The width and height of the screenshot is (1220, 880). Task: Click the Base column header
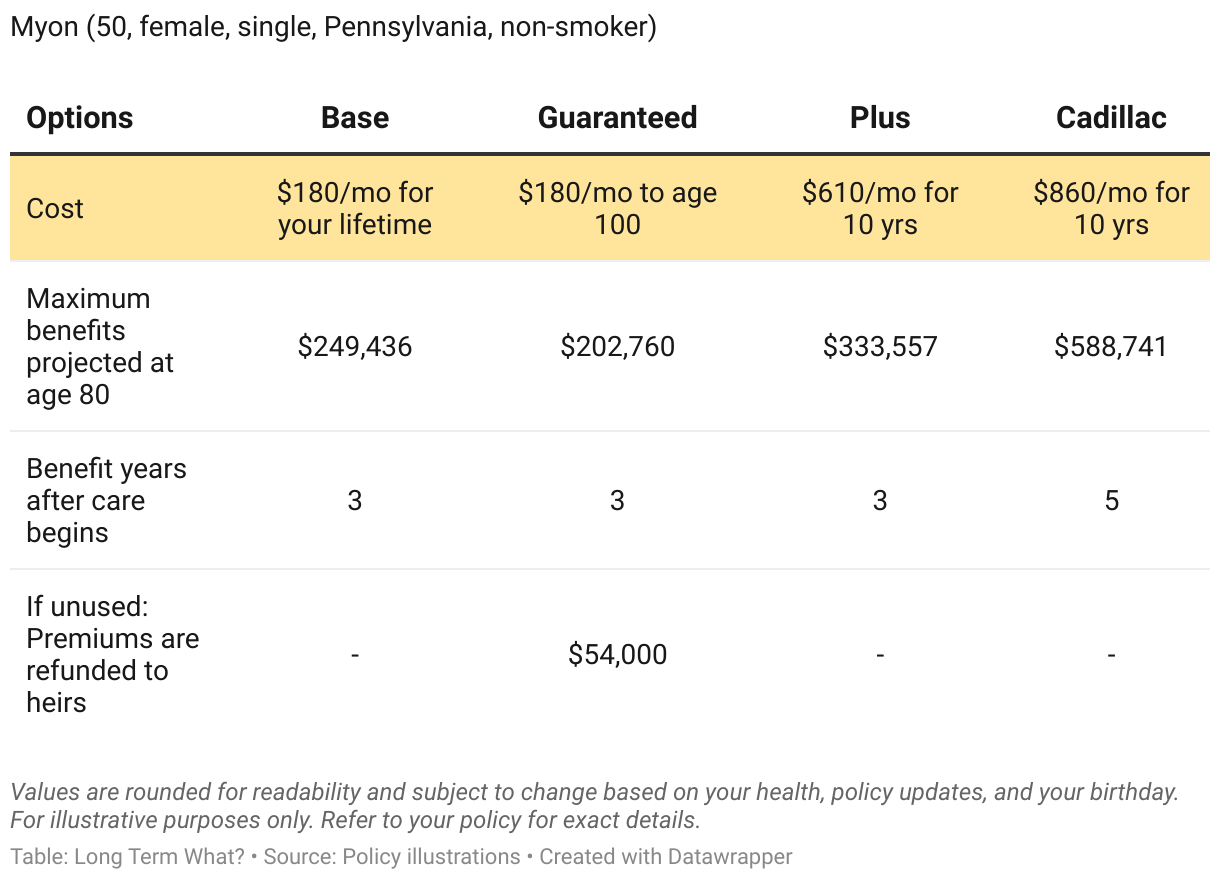pyautogui.click(x=355, y=118)
